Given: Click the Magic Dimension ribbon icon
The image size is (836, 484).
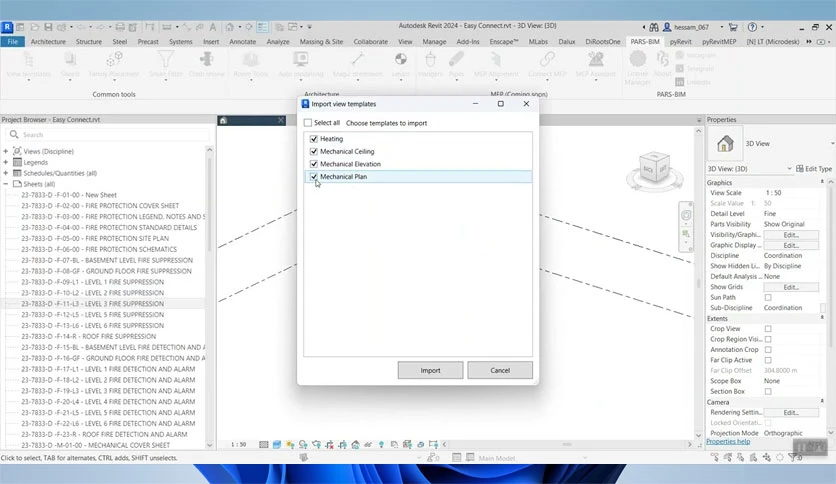Looking at the screenshot, I should (x=358, y=60).
